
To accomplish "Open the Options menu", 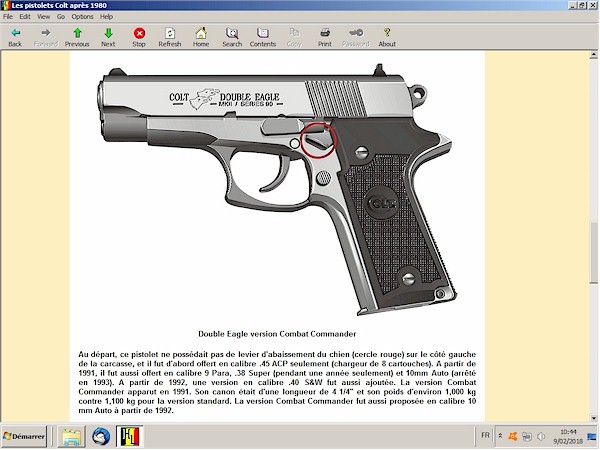I will pos(82,17).
